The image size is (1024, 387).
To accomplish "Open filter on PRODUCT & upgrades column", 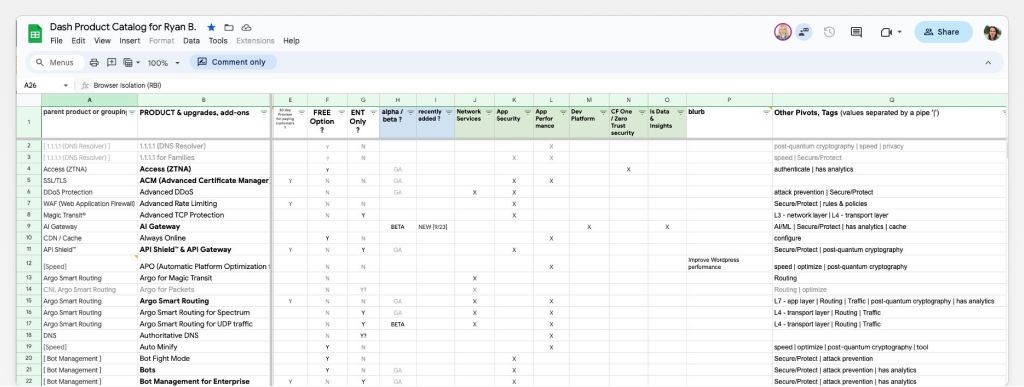I will (x=264, y=112).
